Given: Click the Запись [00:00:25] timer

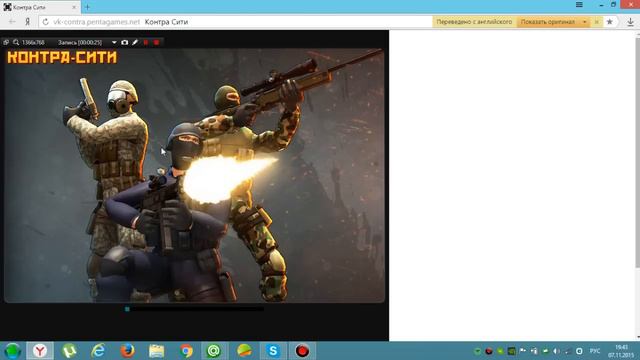Looking at the screenshot, I should 80,42.
